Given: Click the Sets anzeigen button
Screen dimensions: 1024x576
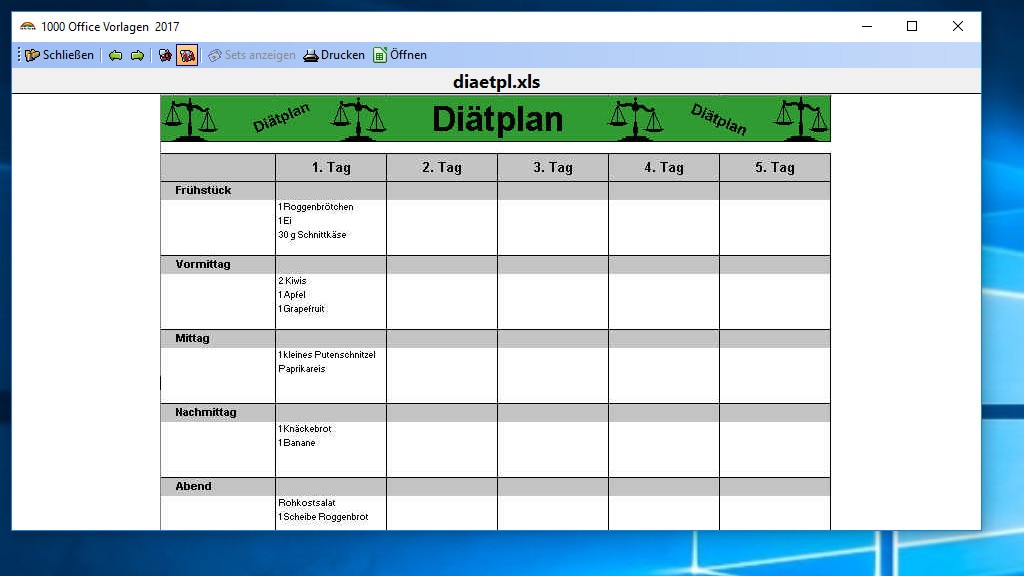Looking at the screenshot, I should [252, 55].
